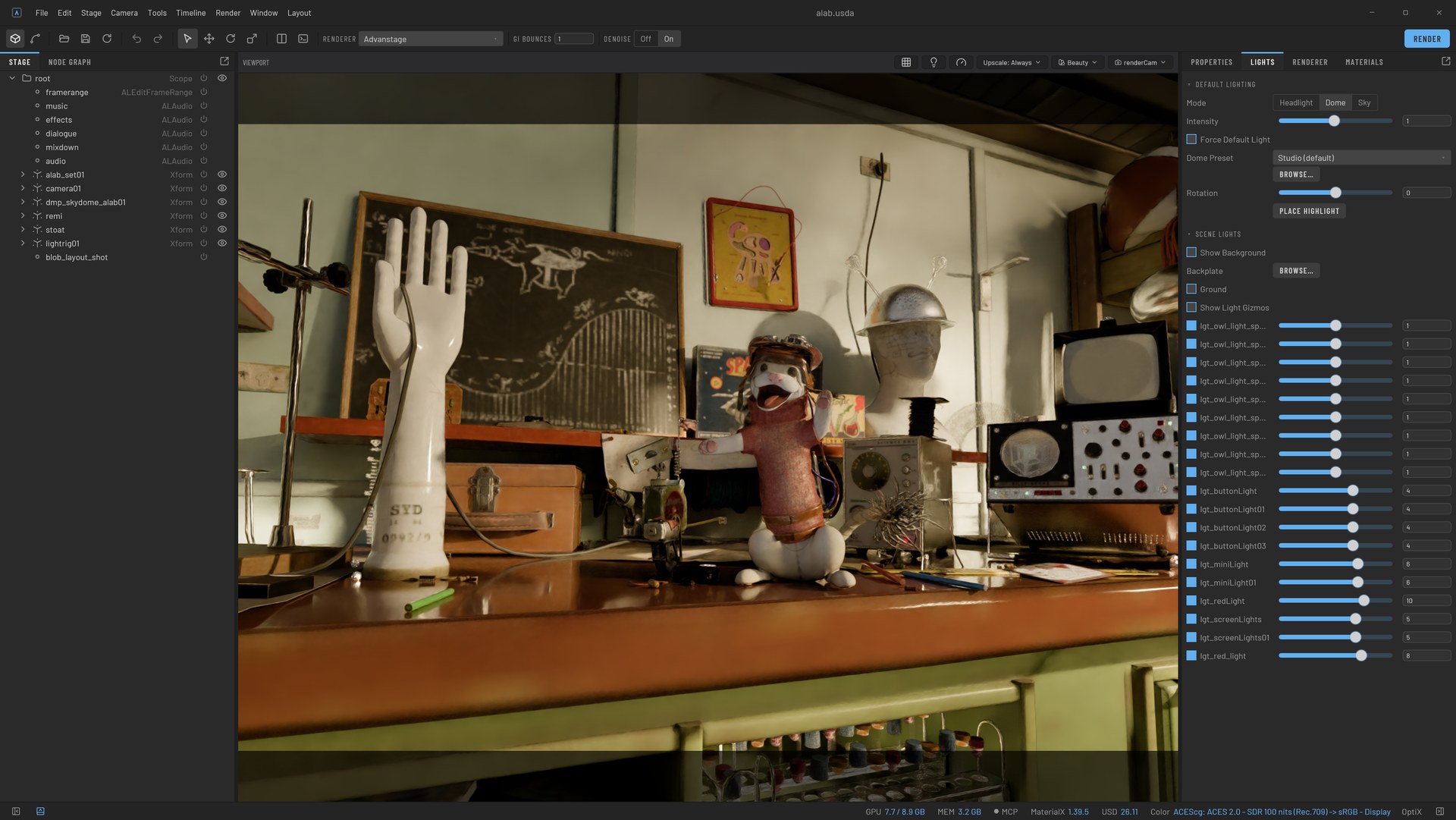
Task: Click the Save file icon
Action: [x=85, y=39]
